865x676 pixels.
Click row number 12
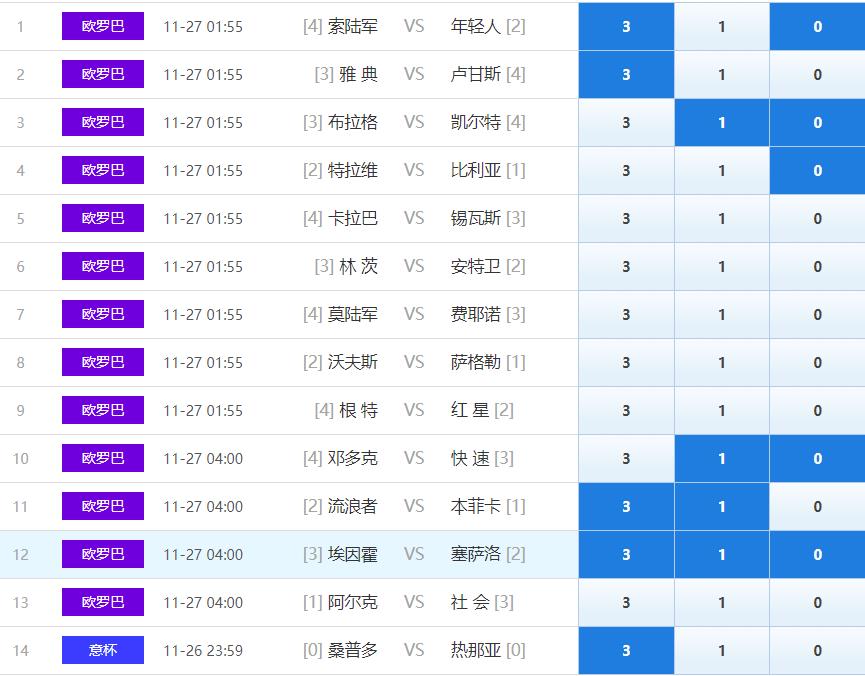tap(20, 555)
